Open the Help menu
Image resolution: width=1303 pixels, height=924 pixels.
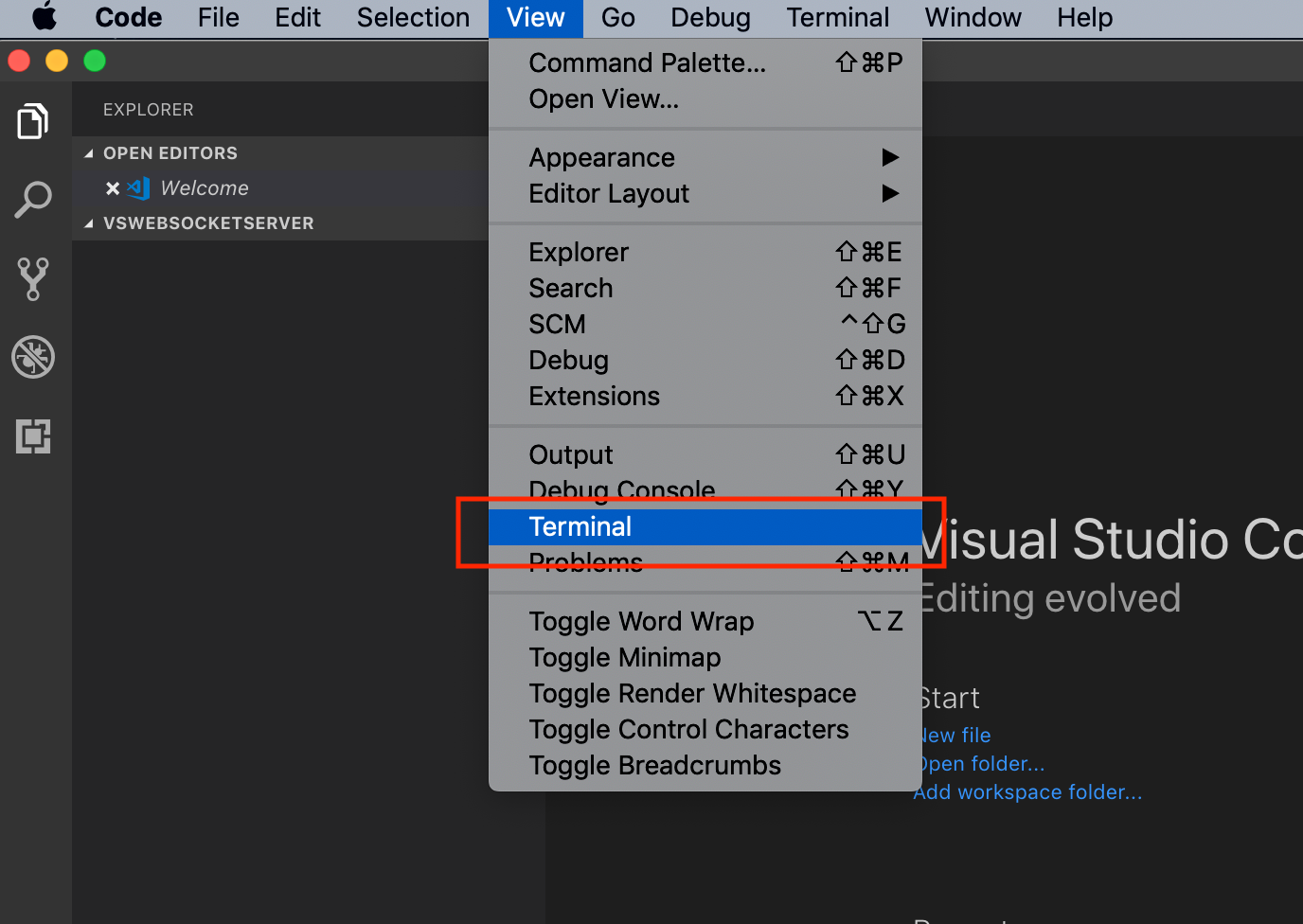coord(1085,18)
